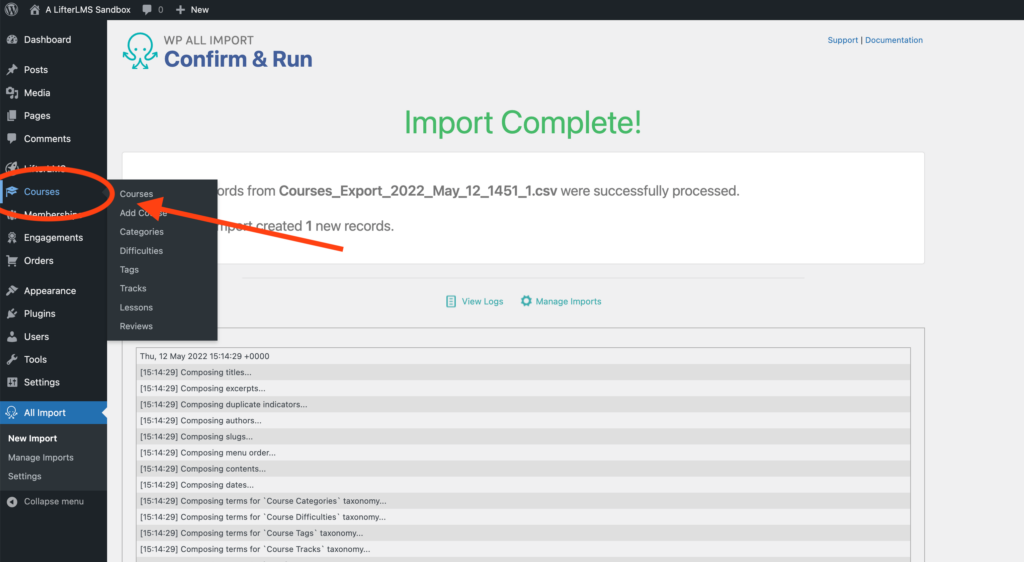Click the Settings sliders icon

(12, 382)
